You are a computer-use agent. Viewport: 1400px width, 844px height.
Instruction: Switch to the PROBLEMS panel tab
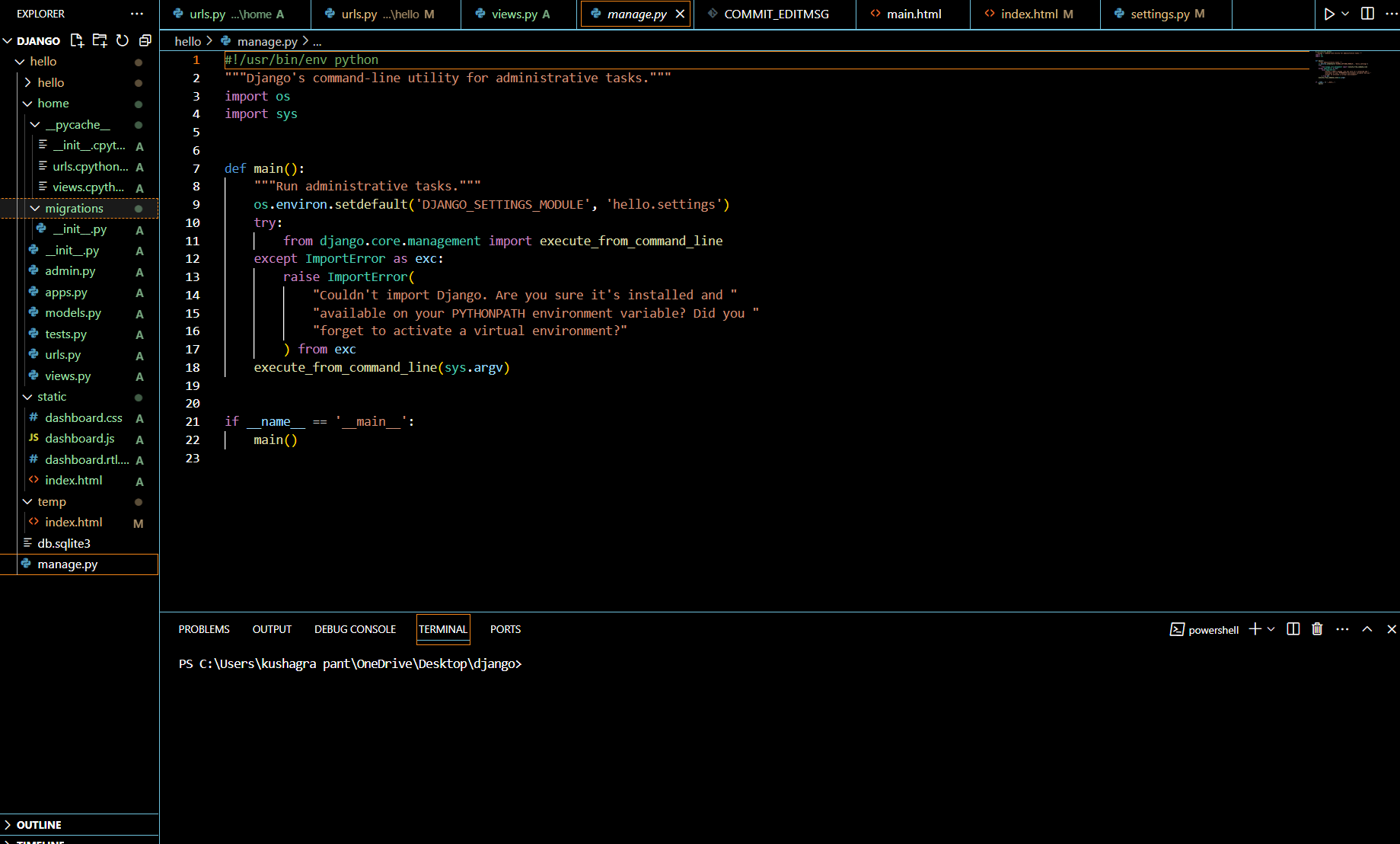tap(204, 629)
